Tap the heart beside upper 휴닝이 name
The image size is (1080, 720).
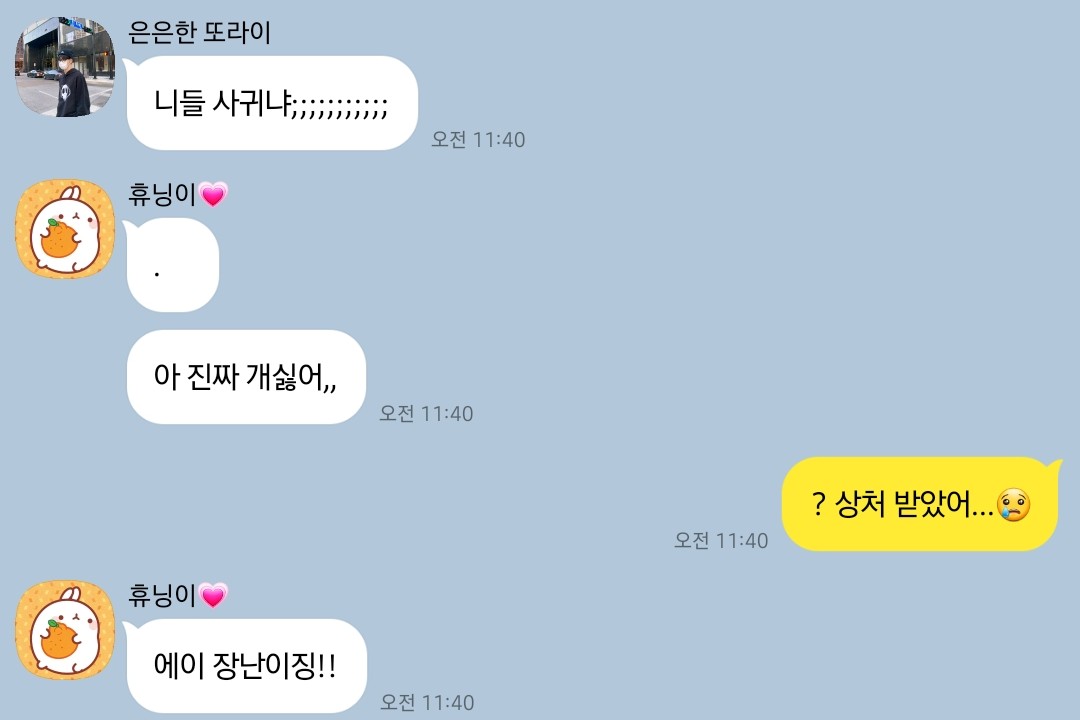tap(213, 194)
